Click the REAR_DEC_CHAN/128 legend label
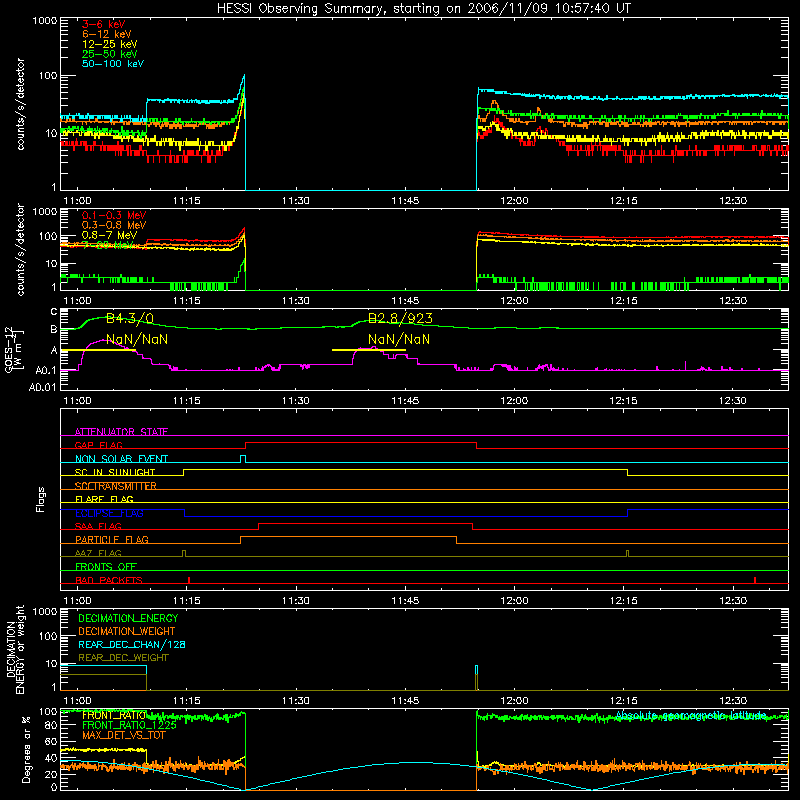This screenshot has height=800, width=800. pos(132,644)
